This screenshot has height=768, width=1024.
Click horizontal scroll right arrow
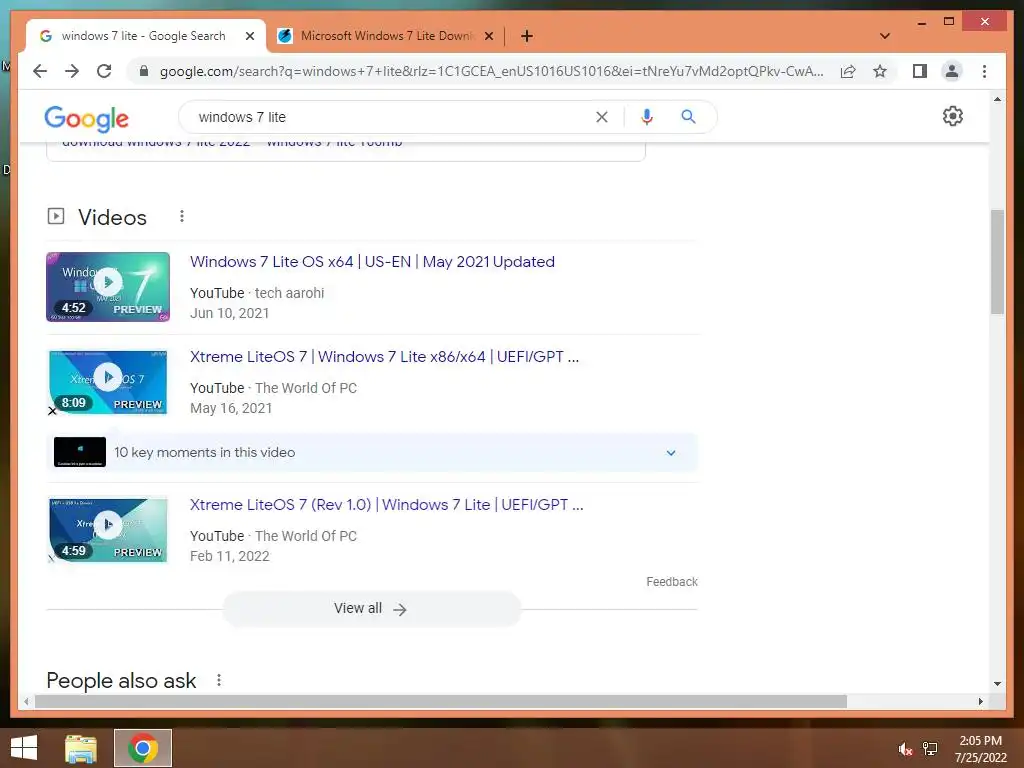[x=980, y=701]
